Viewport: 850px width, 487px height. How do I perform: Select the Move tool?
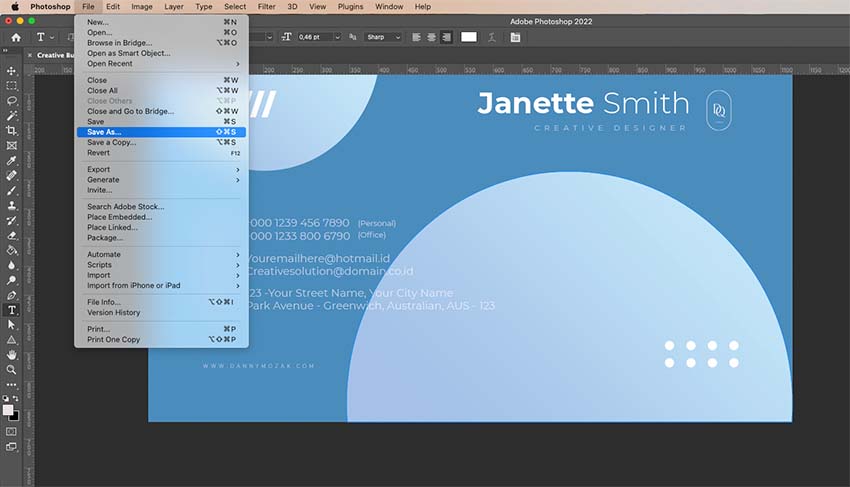coord(11,71)
